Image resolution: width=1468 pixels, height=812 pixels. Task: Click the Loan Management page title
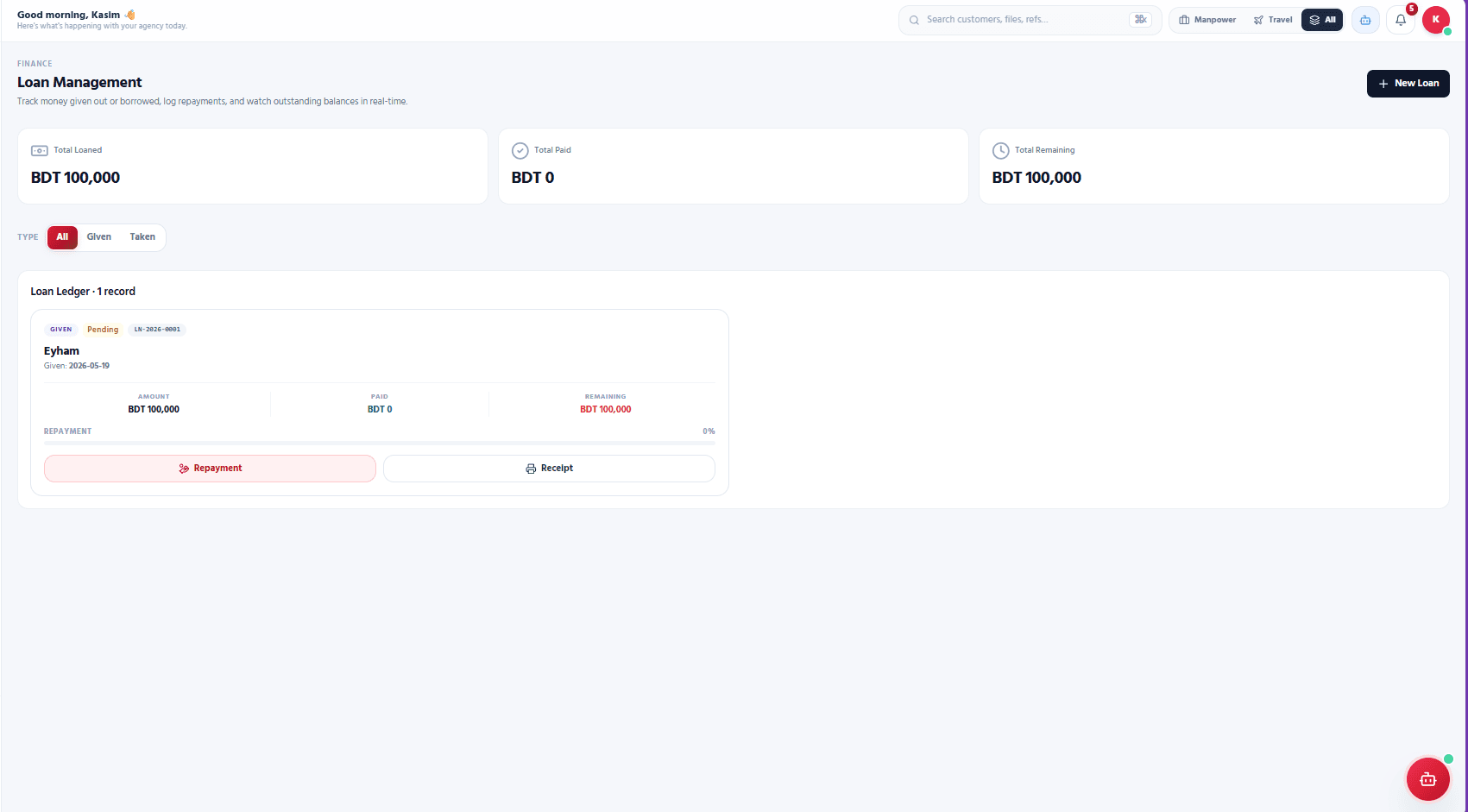click(79, 83)
